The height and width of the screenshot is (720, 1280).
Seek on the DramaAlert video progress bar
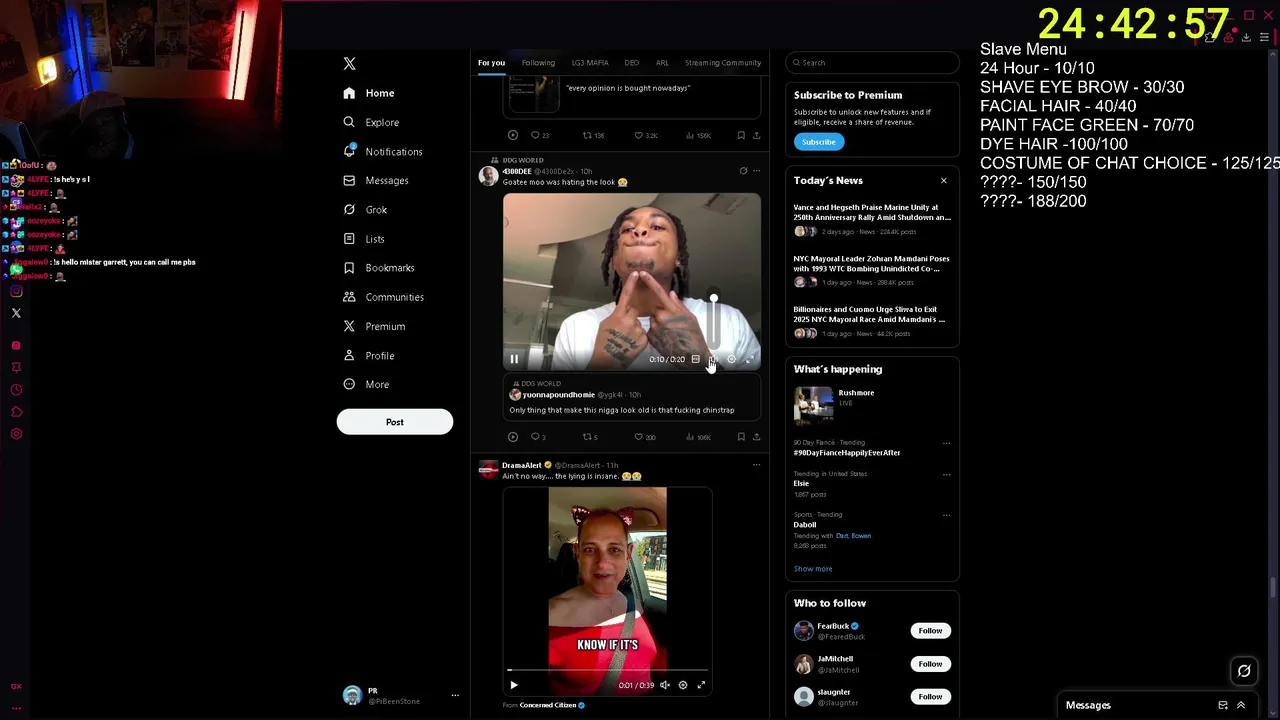pyautogui.click(x=608, y=670)
